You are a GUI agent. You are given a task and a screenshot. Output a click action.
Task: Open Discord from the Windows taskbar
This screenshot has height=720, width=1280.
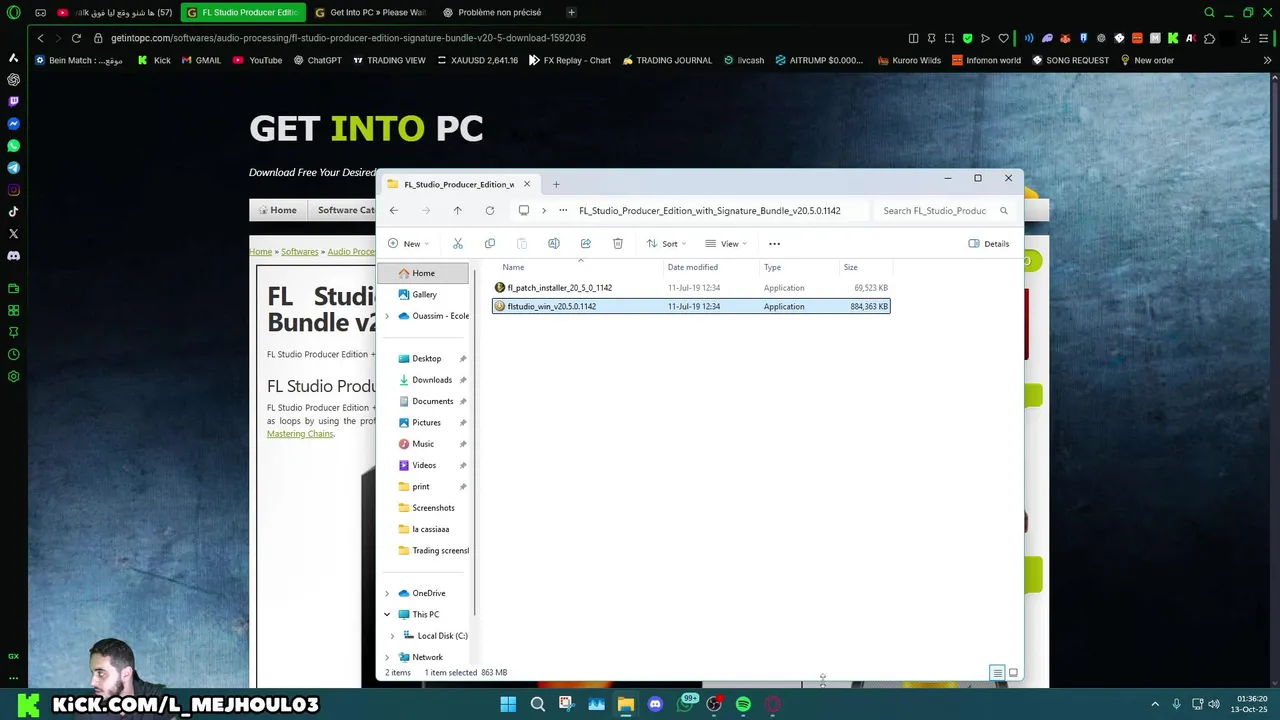point(655,704)
